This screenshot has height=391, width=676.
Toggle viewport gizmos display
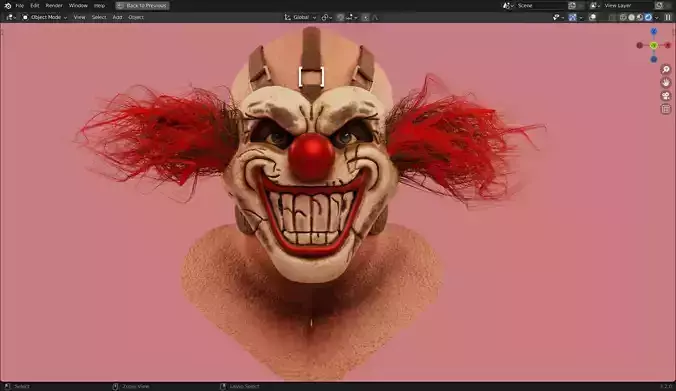[573, 17]
